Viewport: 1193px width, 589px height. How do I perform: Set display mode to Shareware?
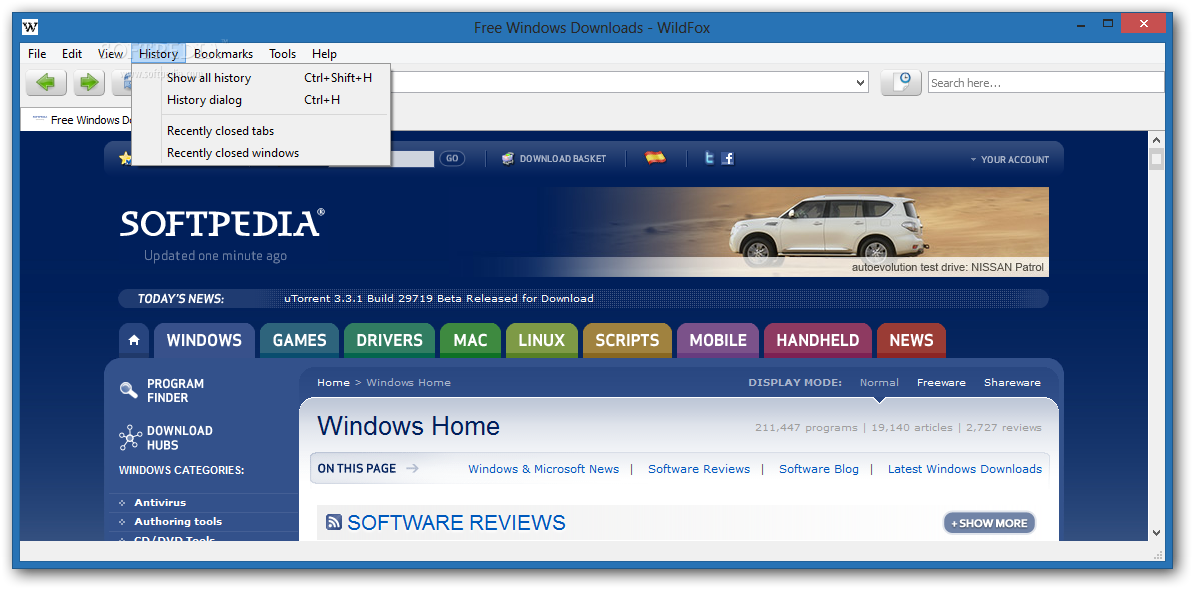pos(1012,383)
